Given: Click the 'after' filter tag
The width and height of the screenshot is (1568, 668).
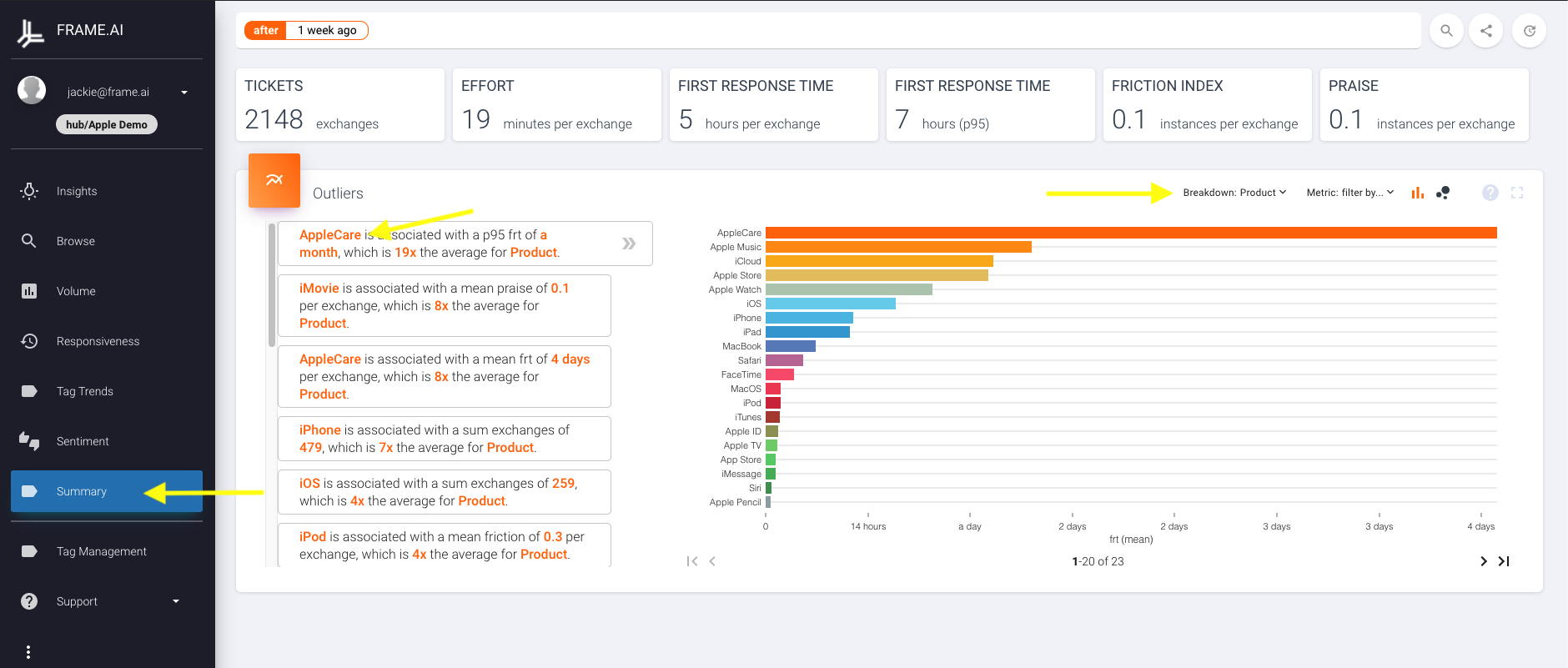Looking at the screenshot, I should [265, 30].
